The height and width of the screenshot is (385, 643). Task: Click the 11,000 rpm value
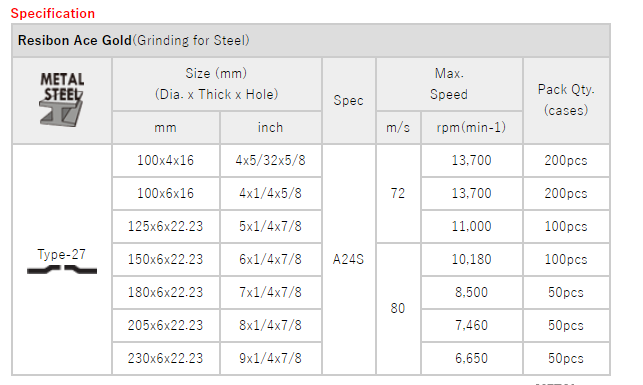click(x=472, y=226)
